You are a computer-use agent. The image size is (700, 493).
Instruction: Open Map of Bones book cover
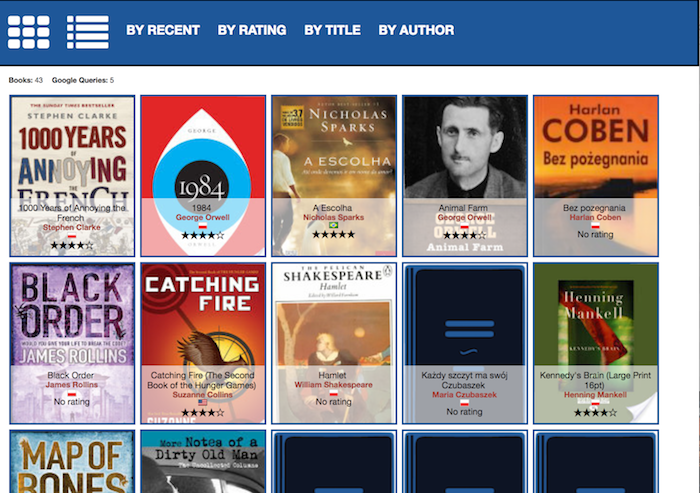point(72,462)
